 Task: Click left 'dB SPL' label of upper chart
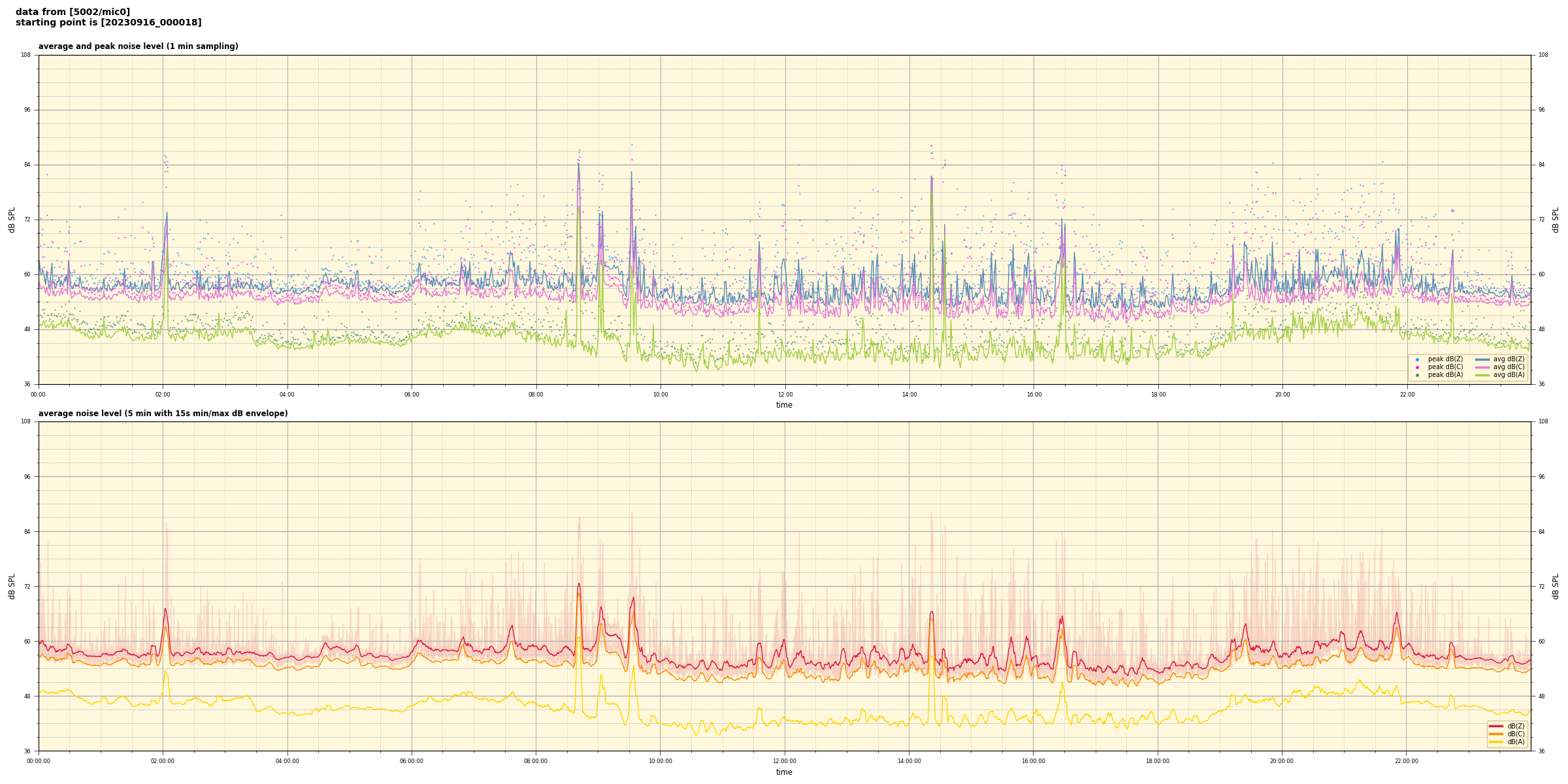(x=12, y=220)
